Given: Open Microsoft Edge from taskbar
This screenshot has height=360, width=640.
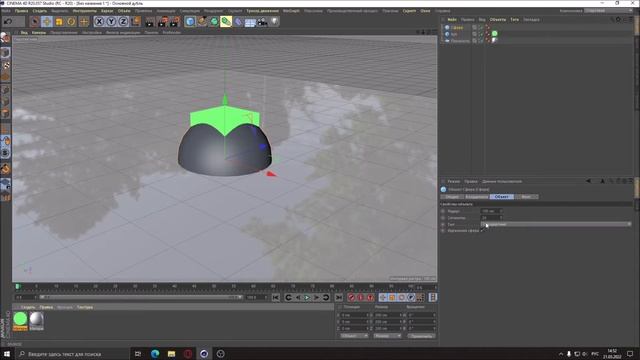Looking at the screenshot, I should pos(155,353).
